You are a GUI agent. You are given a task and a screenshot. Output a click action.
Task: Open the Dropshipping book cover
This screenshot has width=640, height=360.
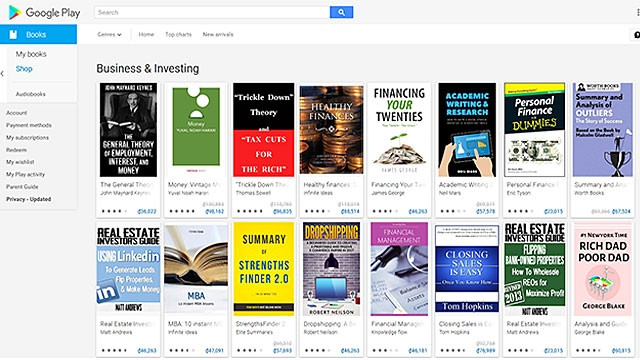pyautogui.click(x=331, y=269)
